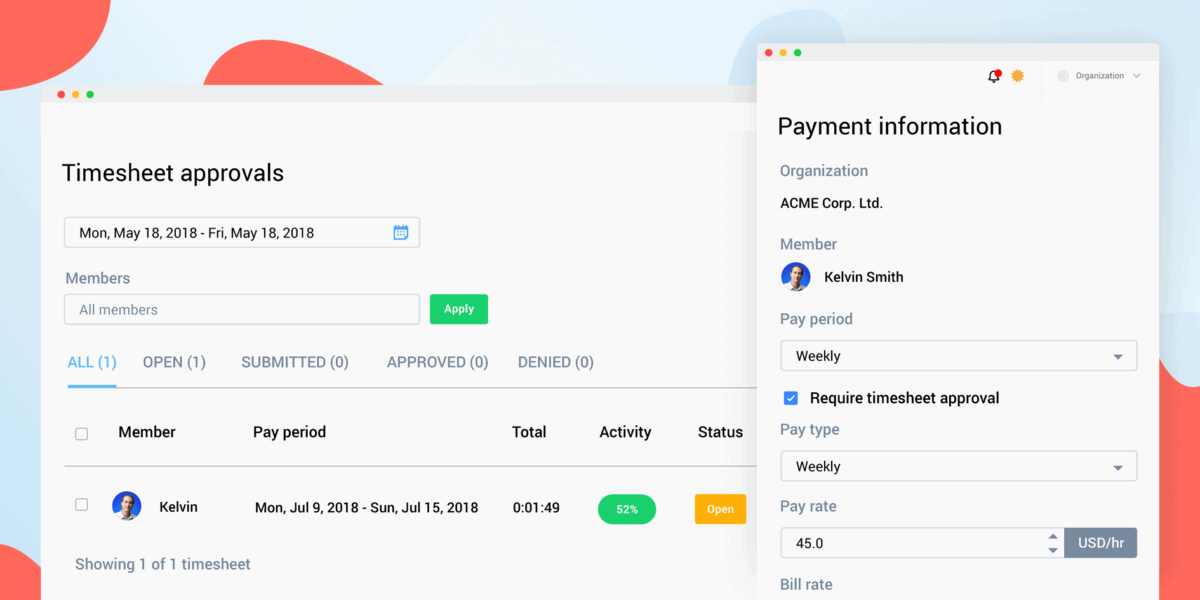Click the All members input field
The width and height of the screenshot is (1200, 600).
pos(241,309)
